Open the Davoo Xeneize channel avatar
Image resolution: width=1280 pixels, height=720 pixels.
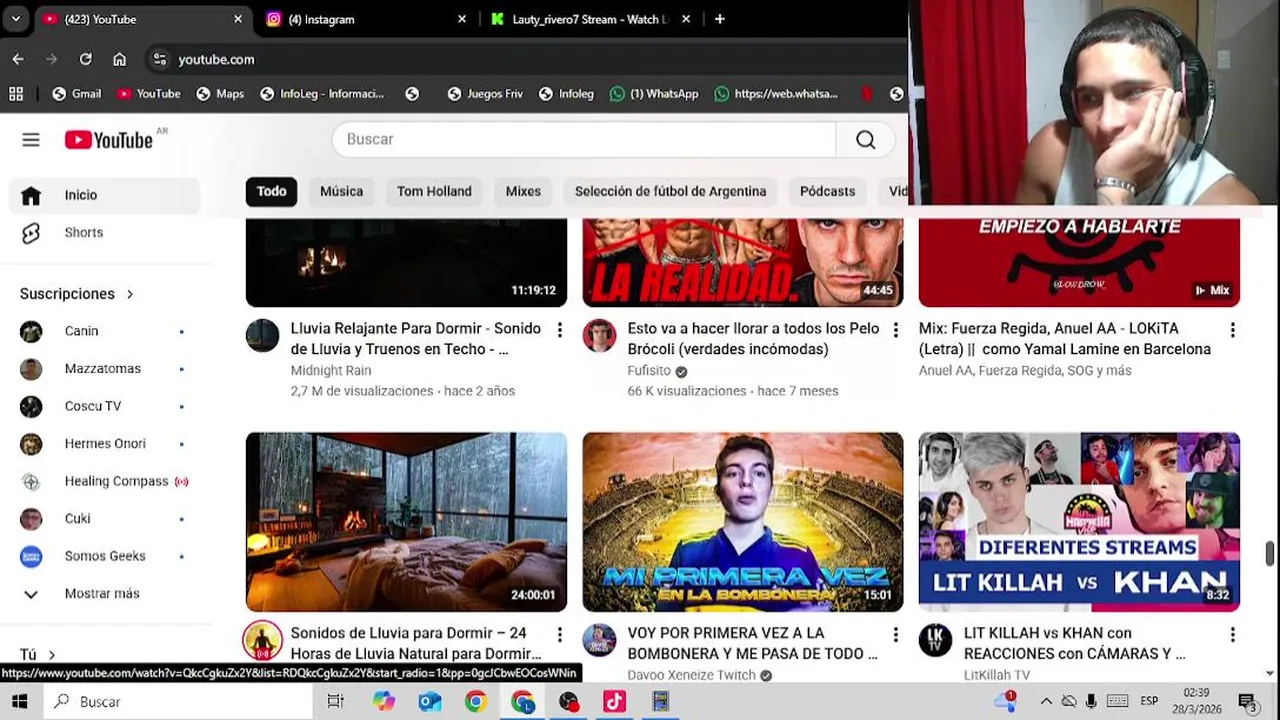click(599, 640)
